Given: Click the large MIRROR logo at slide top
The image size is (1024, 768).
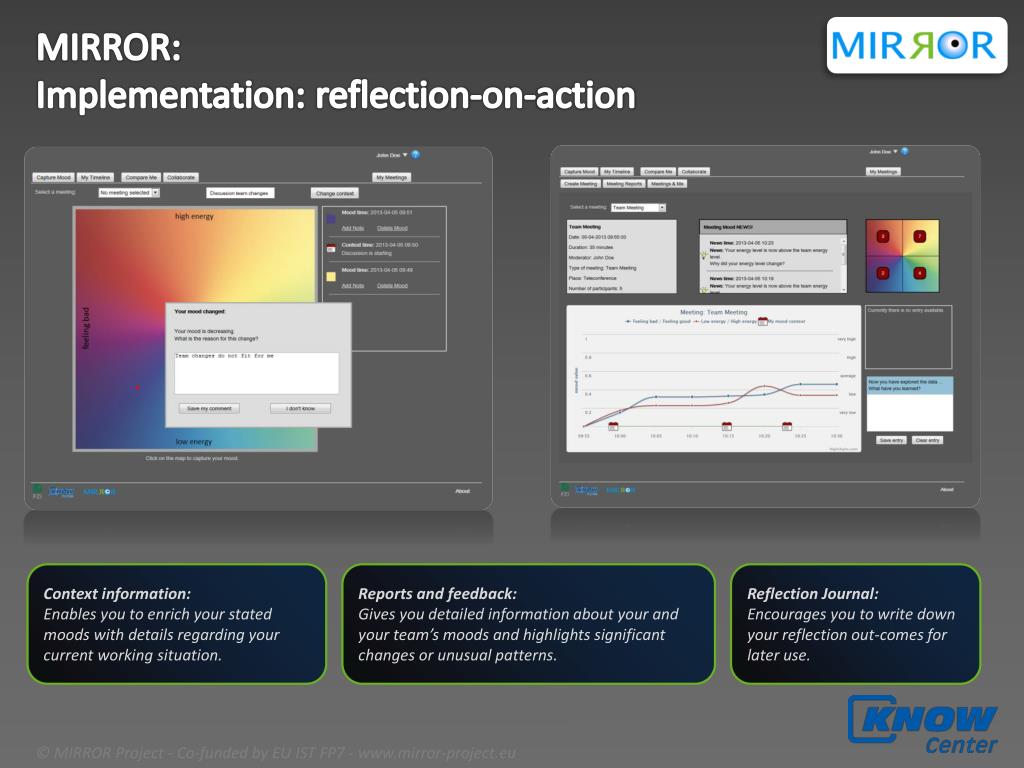Looking at the screenshot, I should click(x=916, y=45).
